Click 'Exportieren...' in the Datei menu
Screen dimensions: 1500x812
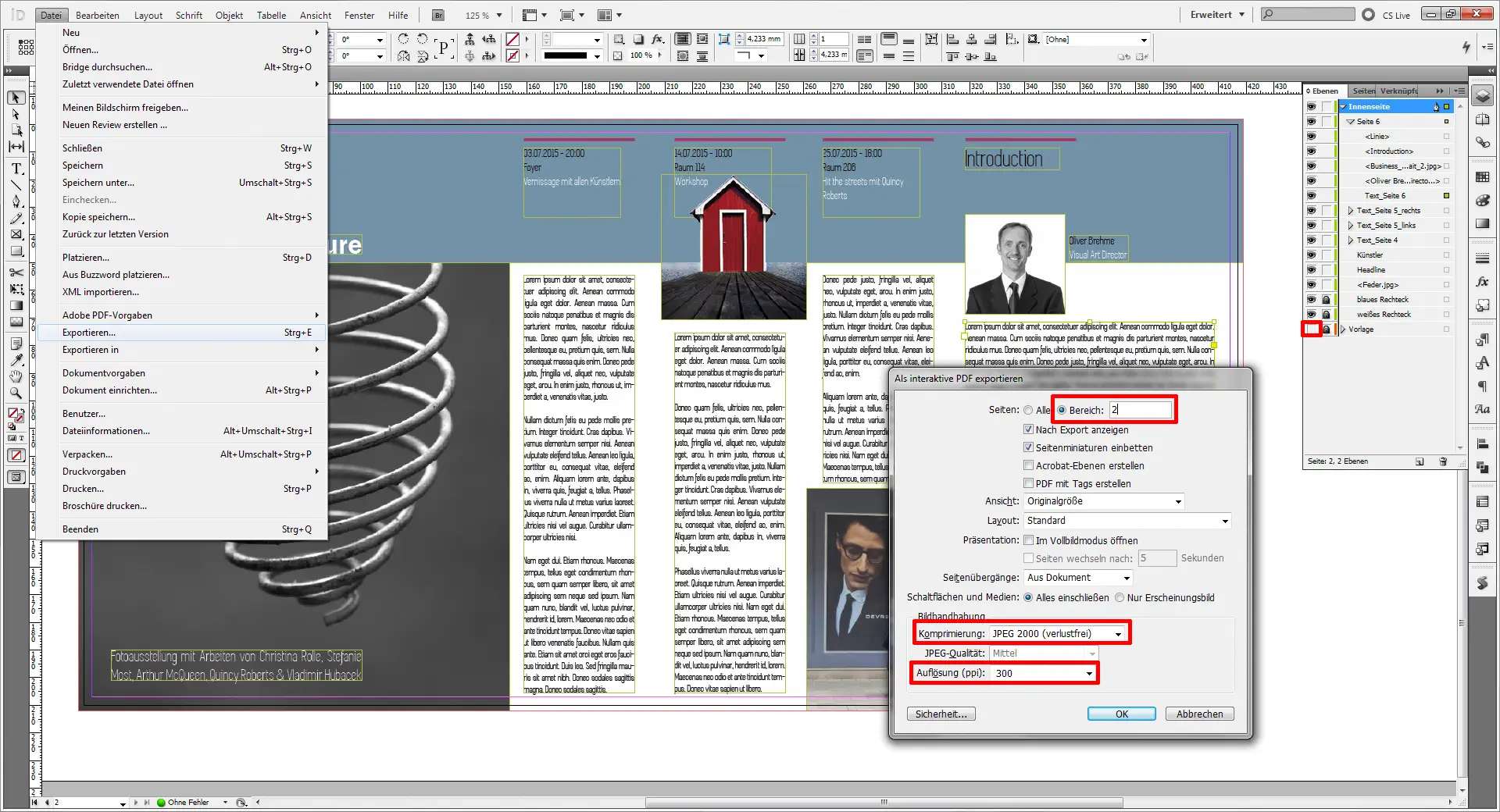coord(89,333)
